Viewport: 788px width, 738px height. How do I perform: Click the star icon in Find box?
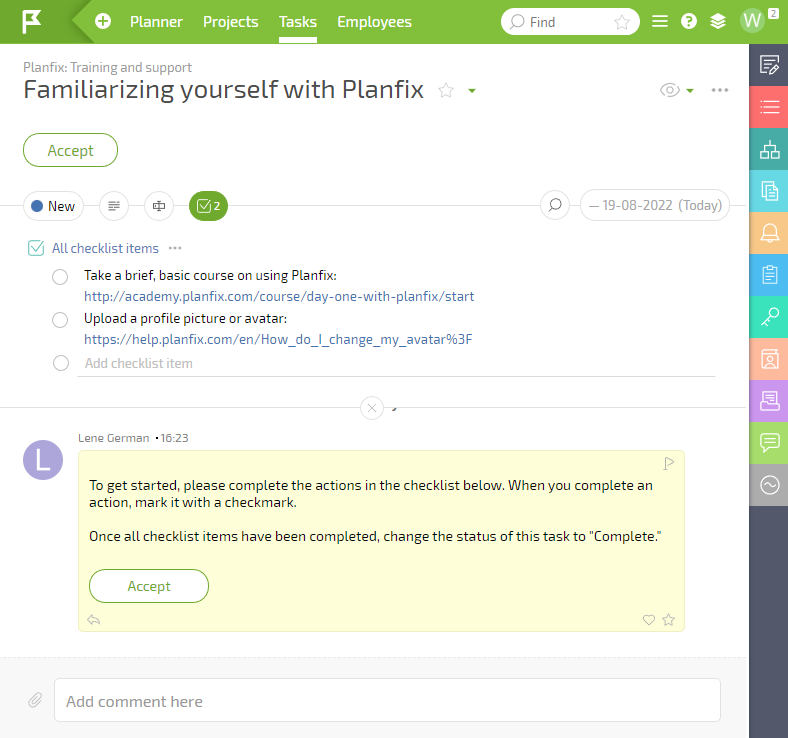pyautogui.click(x=622, y=22)
